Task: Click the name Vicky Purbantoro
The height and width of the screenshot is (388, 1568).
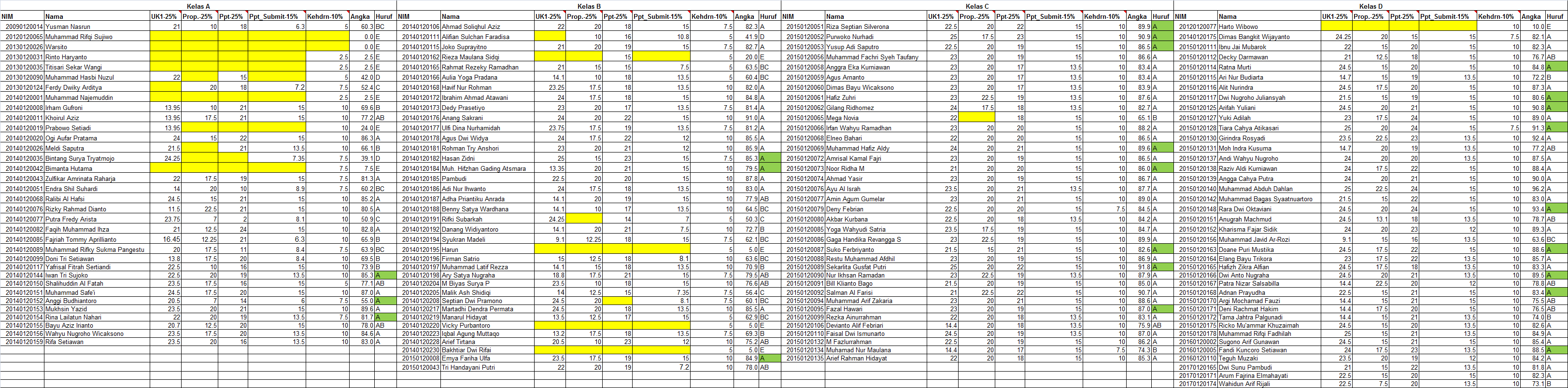Action: point(487,325)
